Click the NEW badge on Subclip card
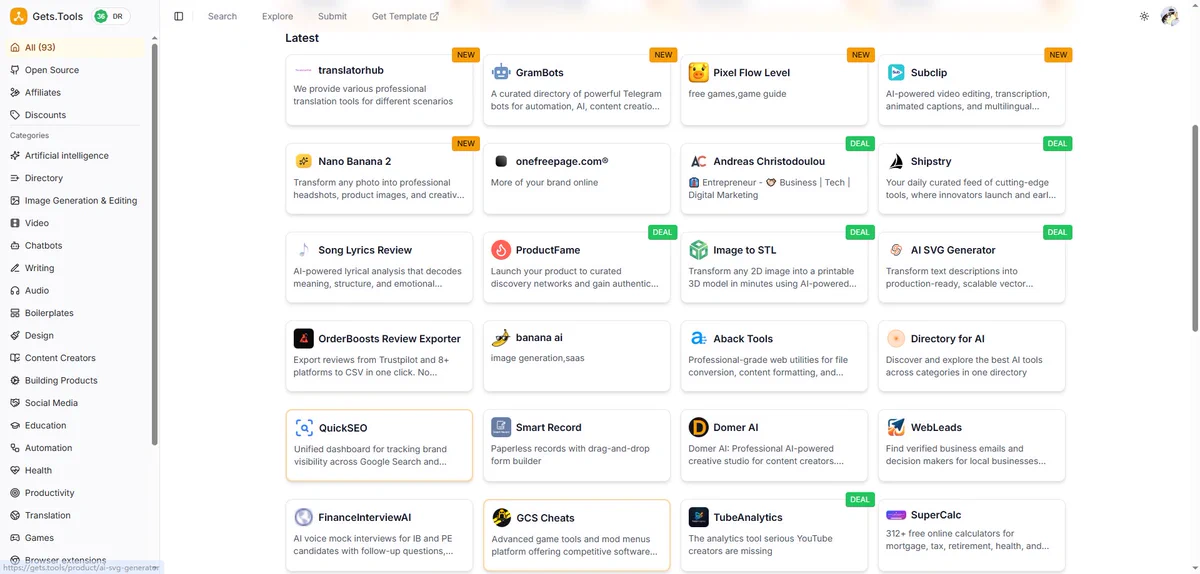1200x574 pixels. [1058, 55]
